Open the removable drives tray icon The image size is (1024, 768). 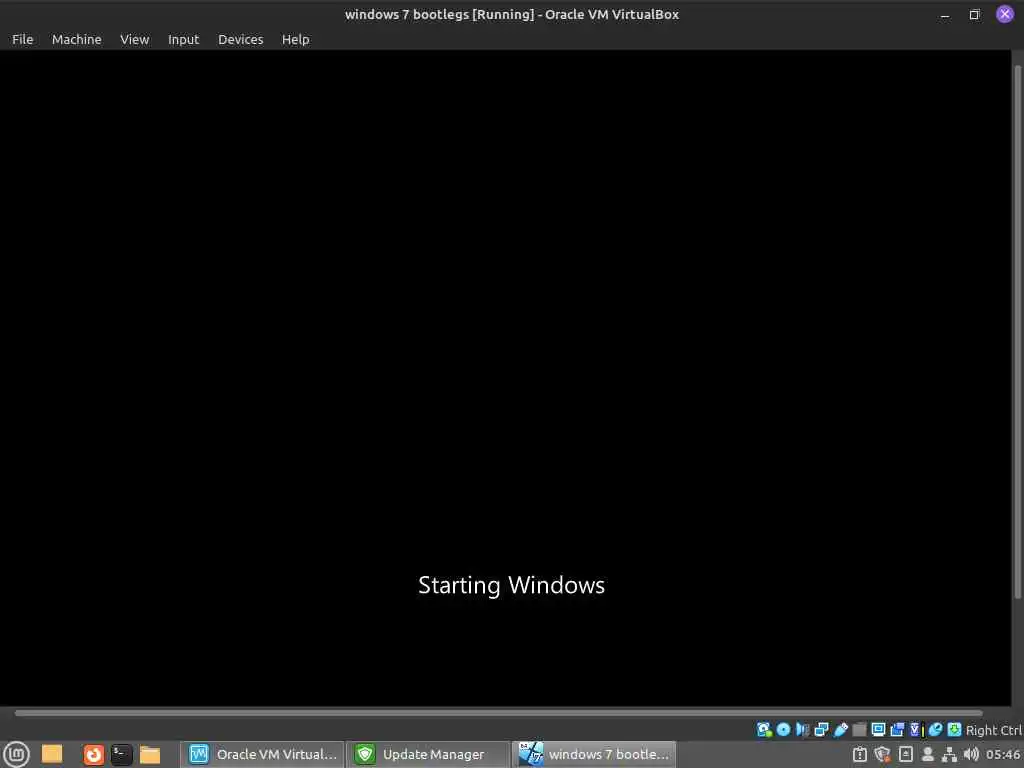[906, 754]
